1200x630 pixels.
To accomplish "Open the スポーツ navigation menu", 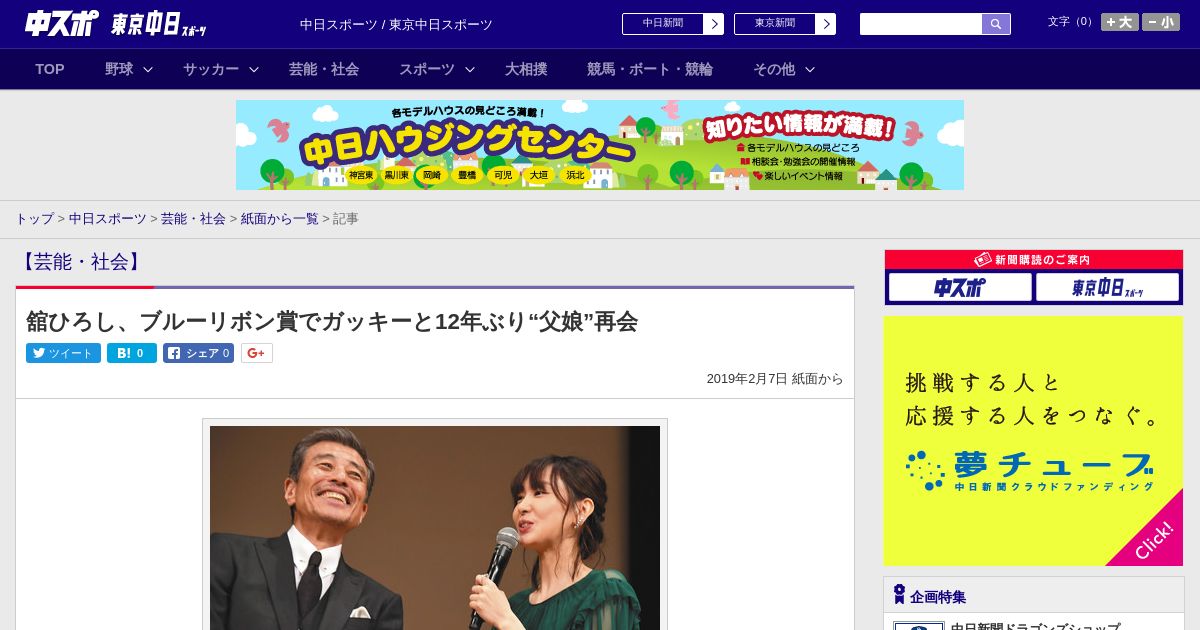I will tap(427, 69).
